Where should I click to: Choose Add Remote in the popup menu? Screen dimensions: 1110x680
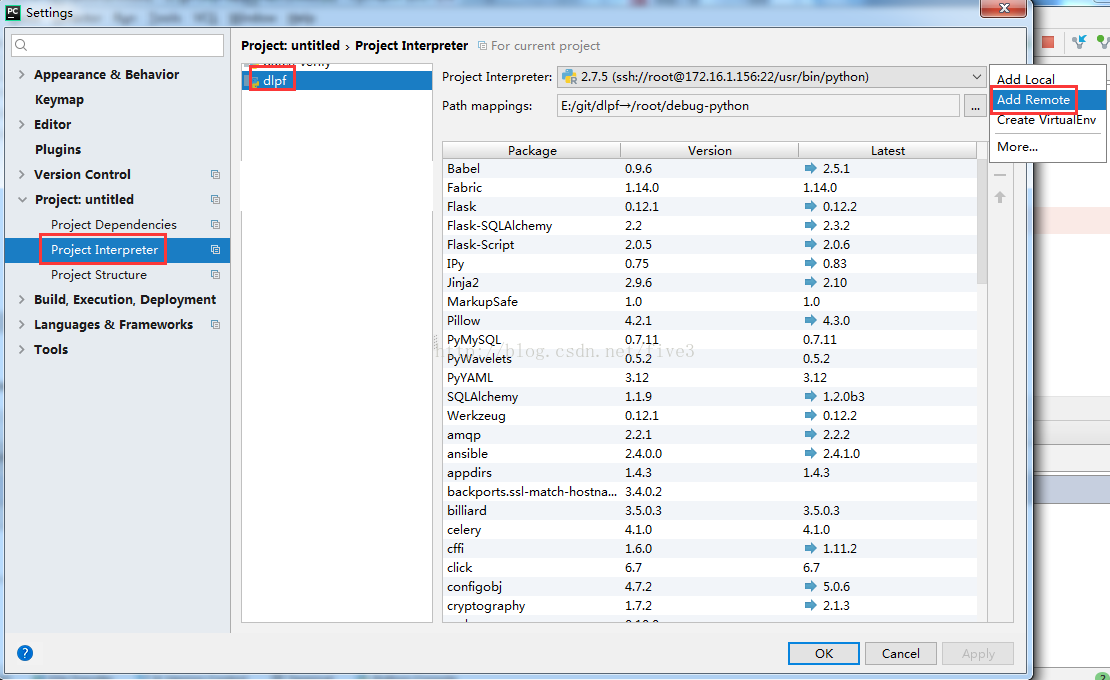(1047, 100)
